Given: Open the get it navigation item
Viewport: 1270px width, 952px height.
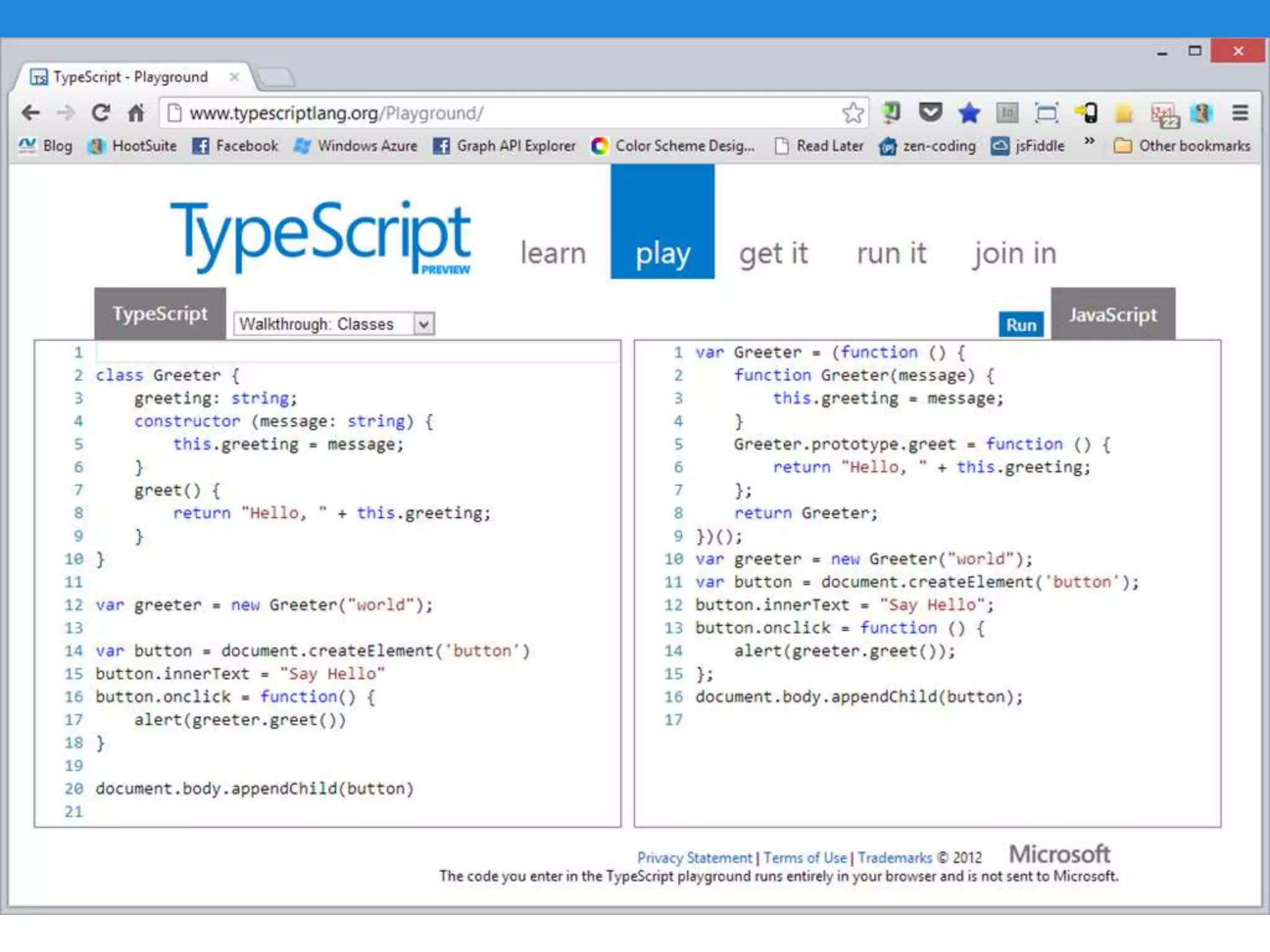Looking at the screenshot, I should point(773,253).
